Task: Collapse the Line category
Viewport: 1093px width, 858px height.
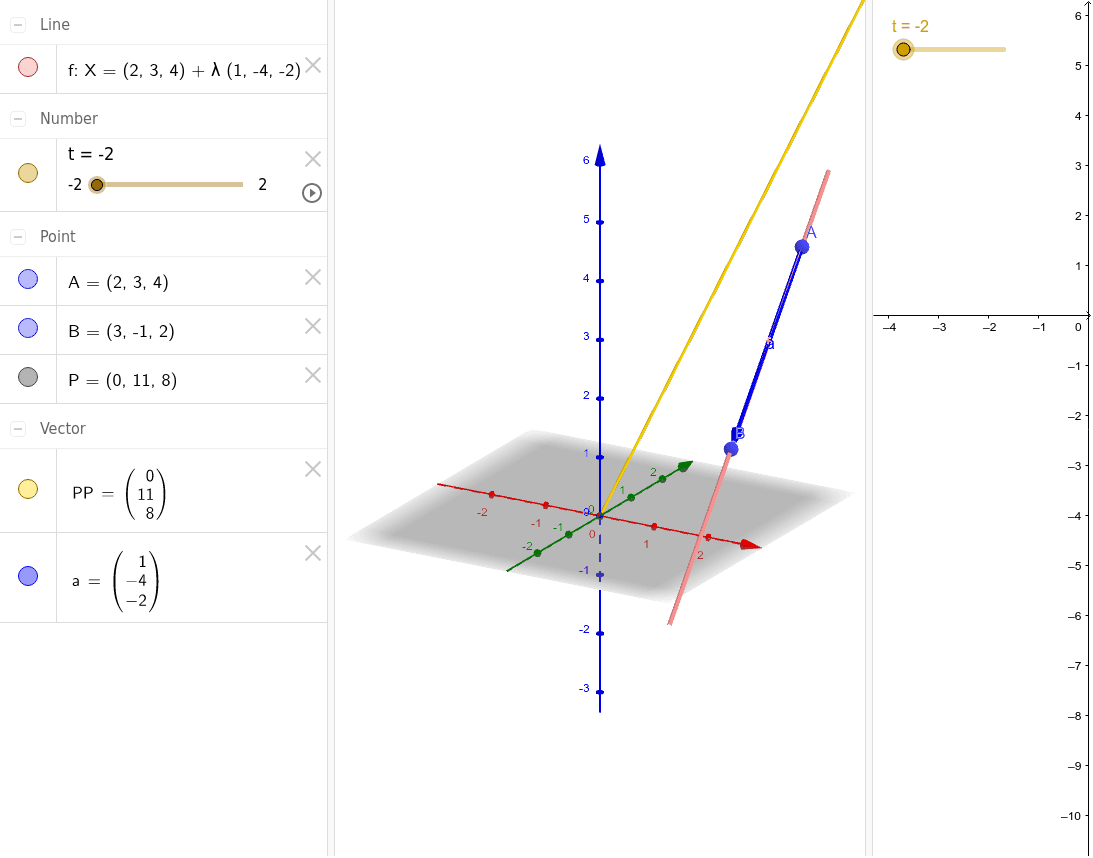Action: click(x=18, y=25)
